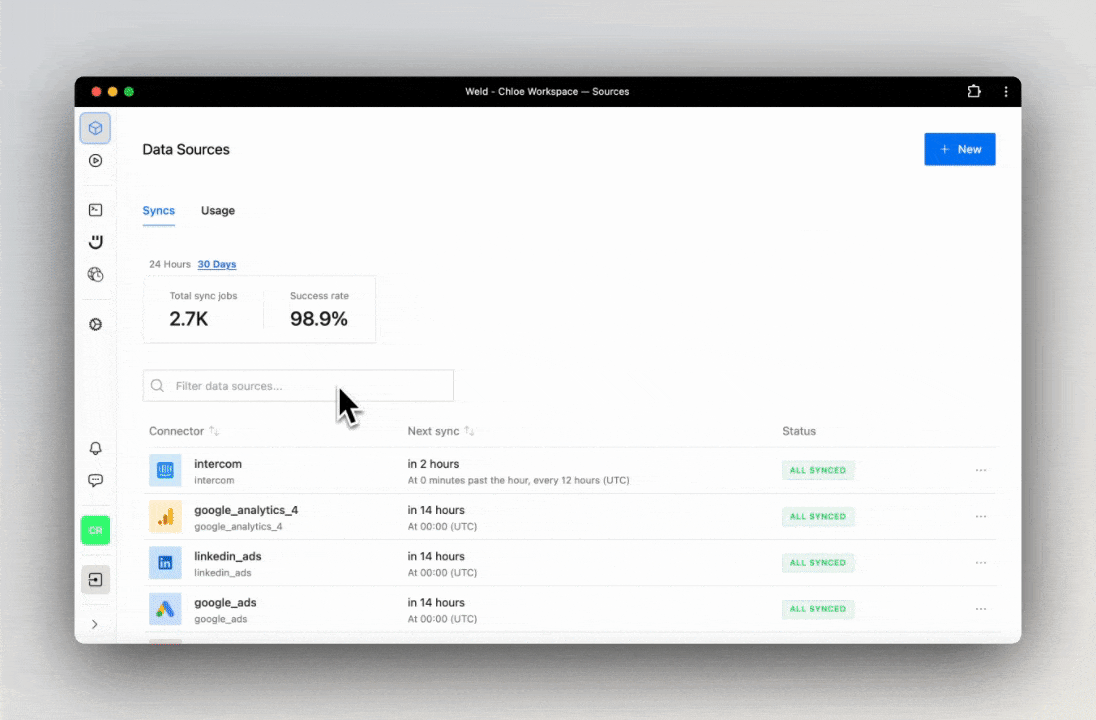Expand the sidebar with bottom chevron
This screenshot has width=1096, height=720.
[95, 624]
